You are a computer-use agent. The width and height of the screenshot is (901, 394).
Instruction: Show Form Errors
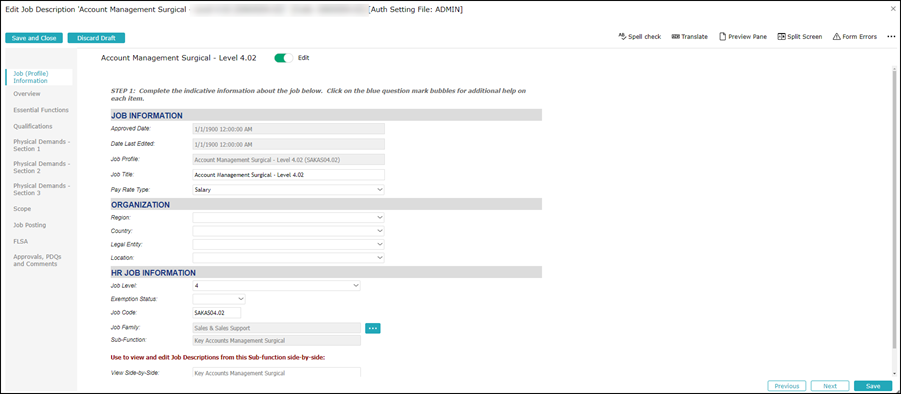(854, 37)
